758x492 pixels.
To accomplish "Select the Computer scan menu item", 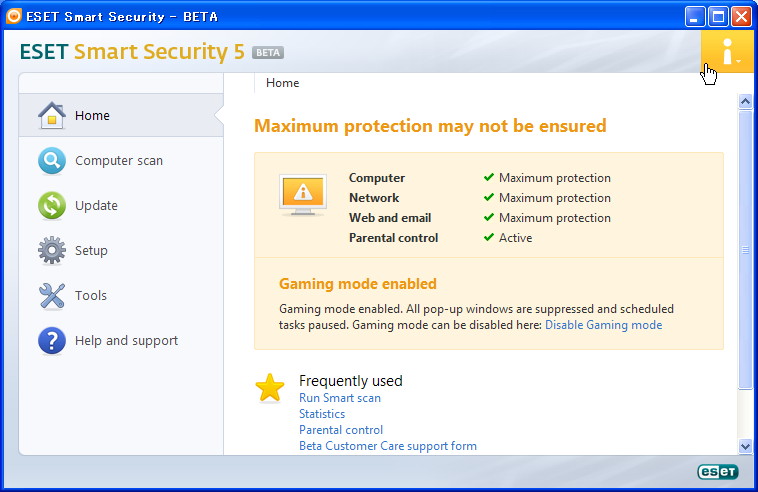I will [119, 161].
